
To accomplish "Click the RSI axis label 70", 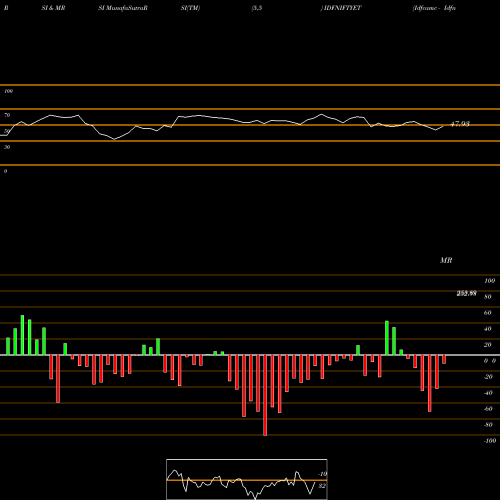I will [x=7, y=115].
